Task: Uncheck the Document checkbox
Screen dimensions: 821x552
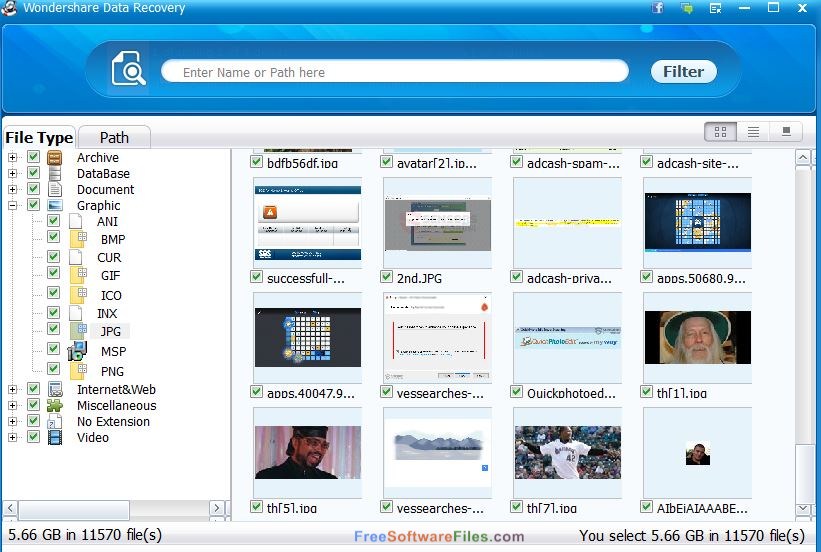Action: (34, 188)
